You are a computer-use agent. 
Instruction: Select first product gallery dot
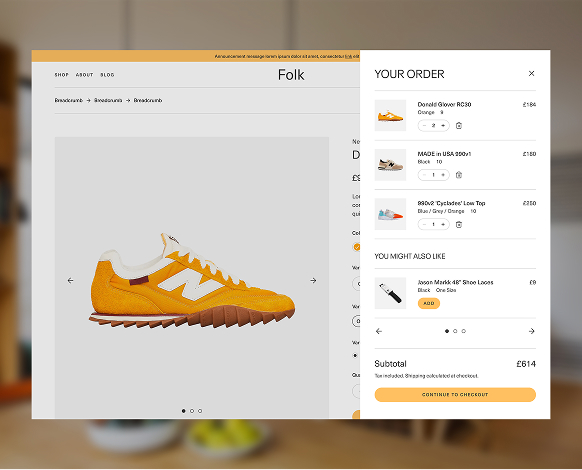[x=183, y=411]
